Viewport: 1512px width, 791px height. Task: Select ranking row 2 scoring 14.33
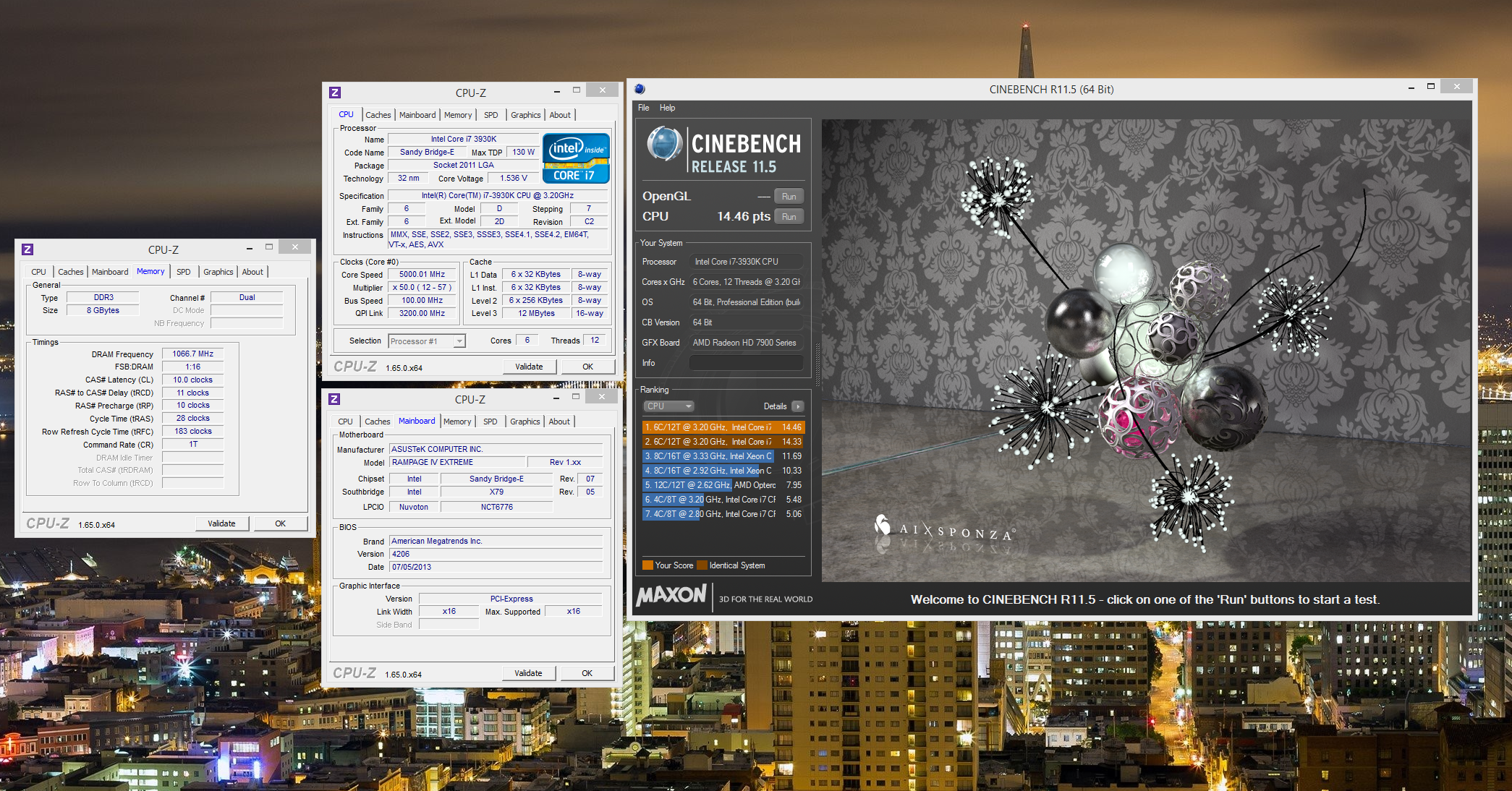(723, 442)
